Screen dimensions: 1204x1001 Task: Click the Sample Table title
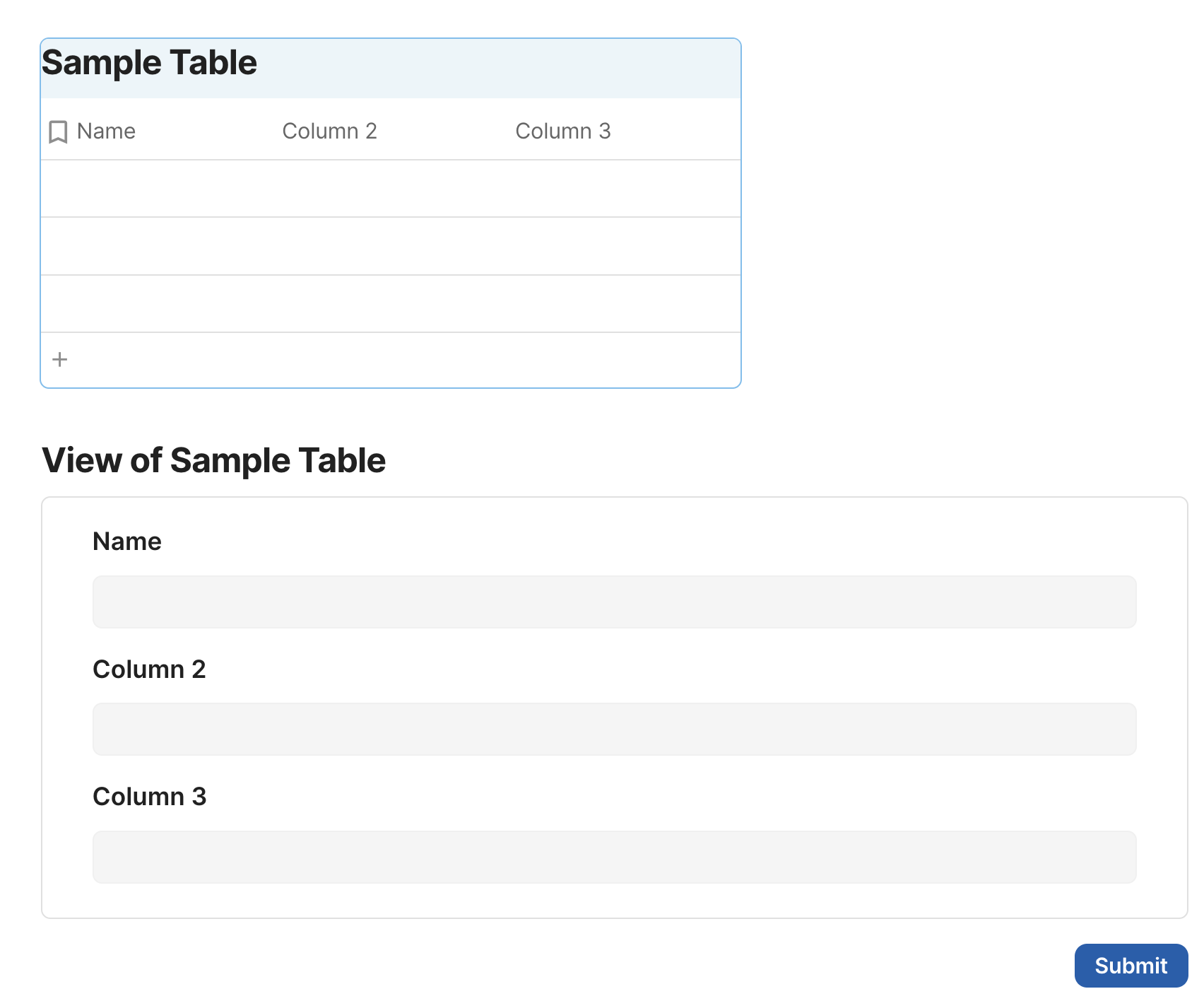pyautogui.click(x=150, y=63)
